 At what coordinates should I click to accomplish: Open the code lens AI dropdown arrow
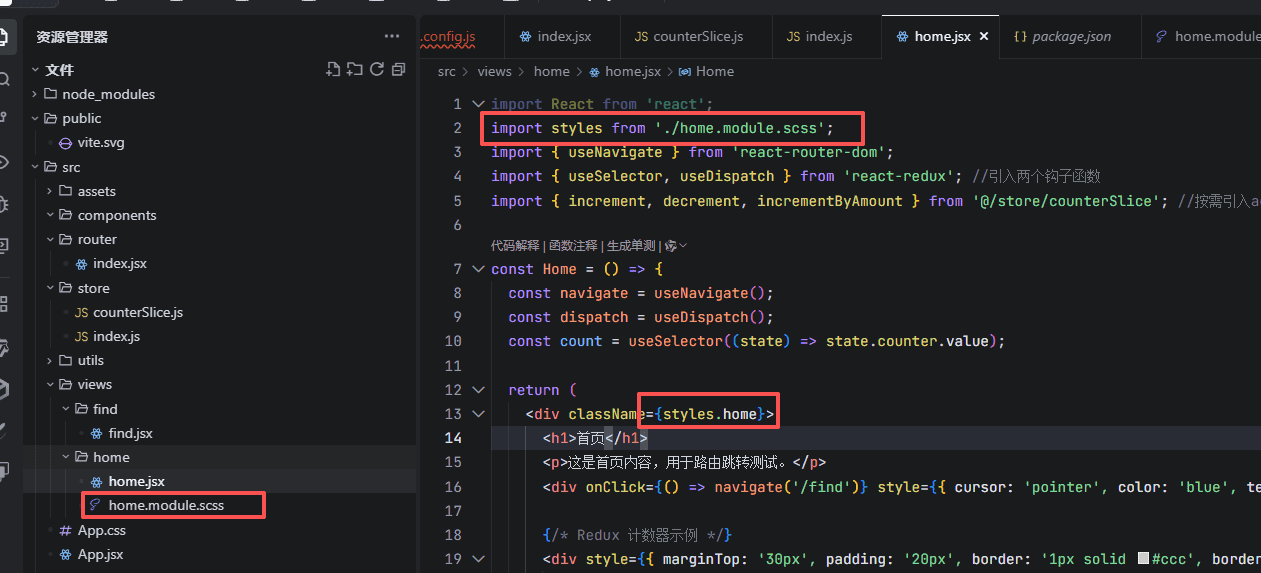click(683, 246)
